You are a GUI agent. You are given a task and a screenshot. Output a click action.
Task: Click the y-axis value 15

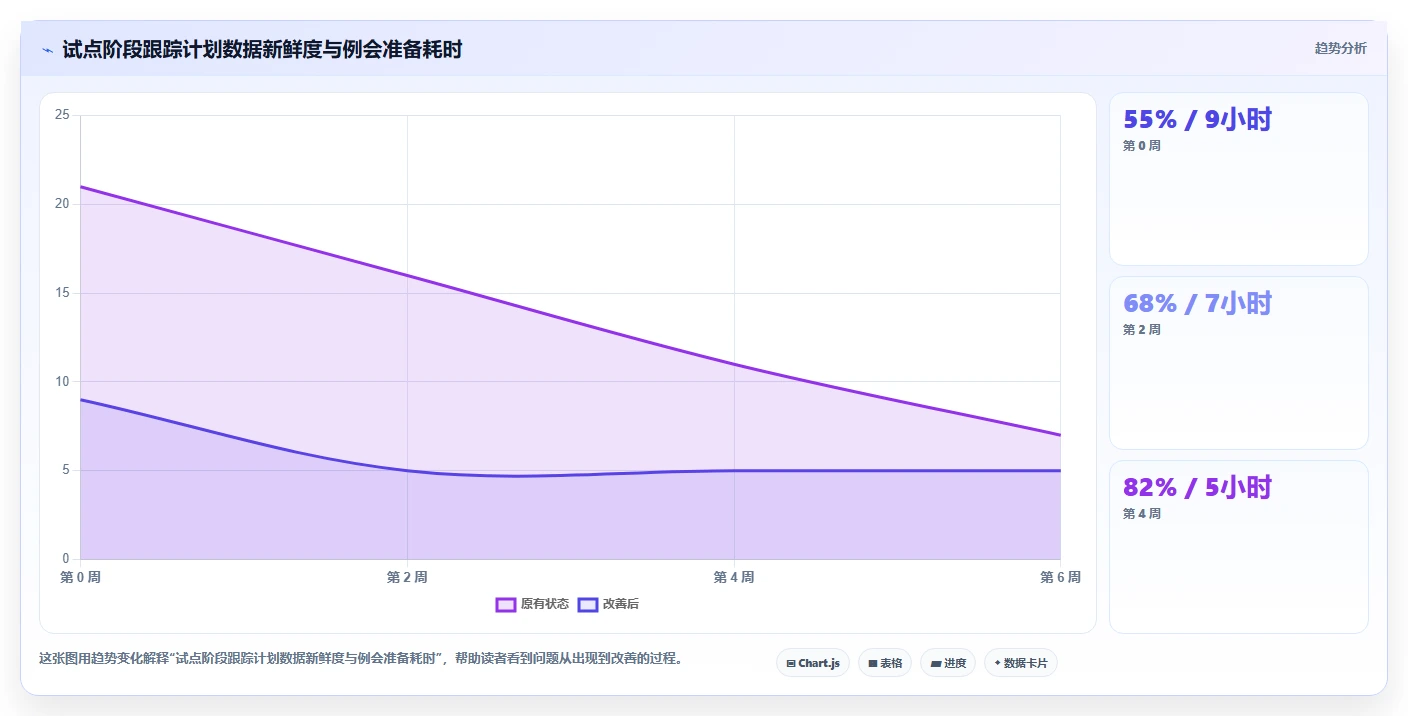tap(62, 293)
